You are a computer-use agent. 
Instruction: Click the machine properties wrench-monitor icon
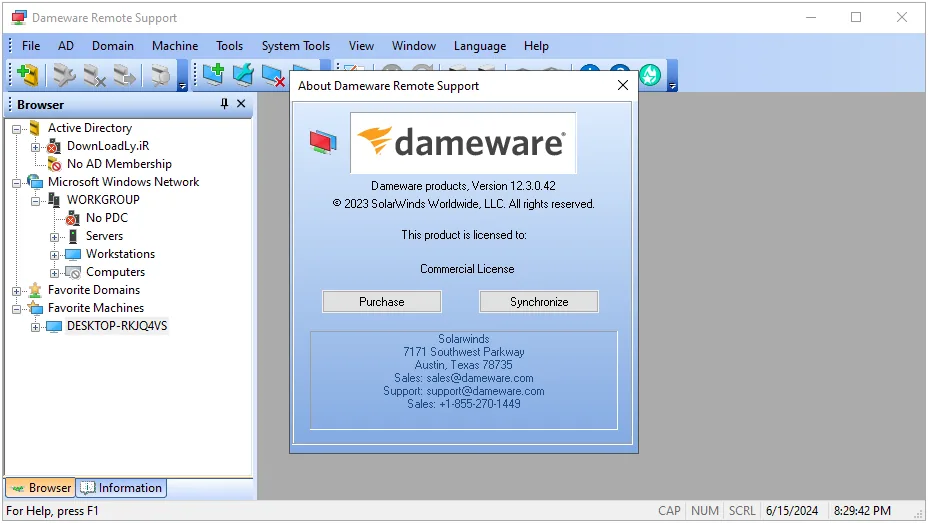[243, 75]
